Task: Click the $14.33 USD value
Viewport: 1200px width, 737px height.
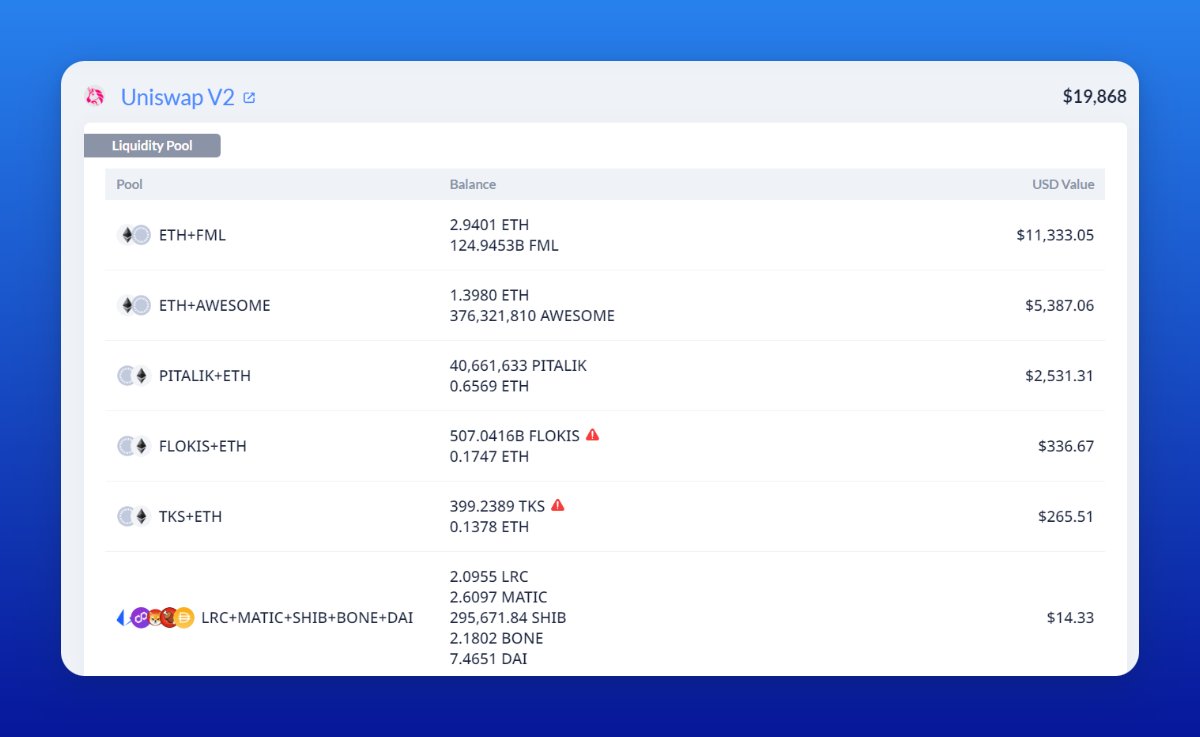Action: pos(1070,618)
